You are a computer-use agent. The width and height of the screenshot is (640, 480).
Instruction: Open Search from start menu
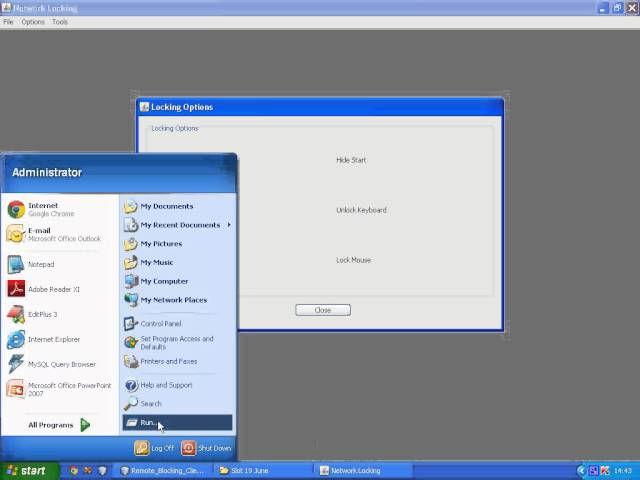(177, 404)
